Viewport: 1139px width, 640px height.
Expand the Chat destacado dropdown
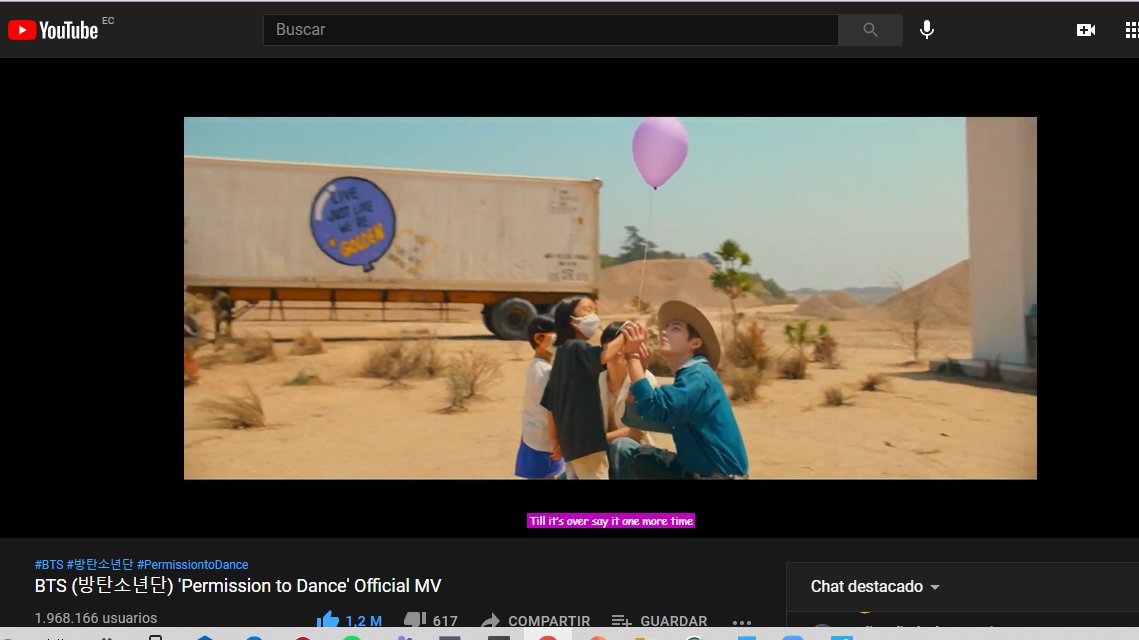[875, 586]
